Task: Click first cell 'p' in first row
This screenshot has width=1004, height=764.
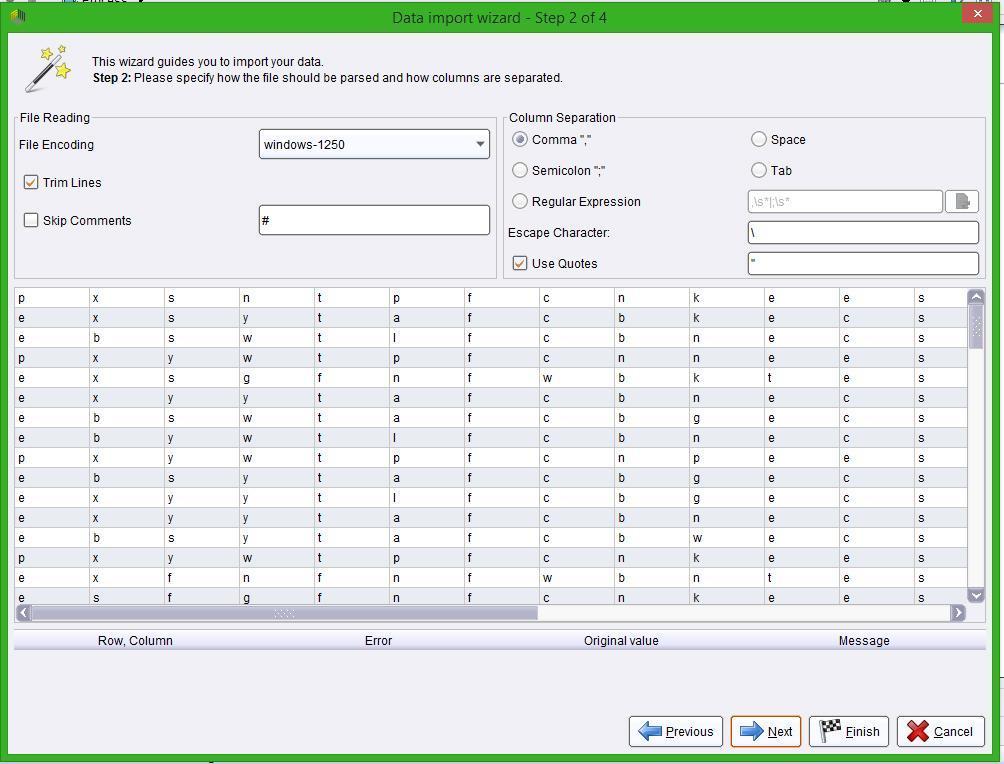Action: 52,298
